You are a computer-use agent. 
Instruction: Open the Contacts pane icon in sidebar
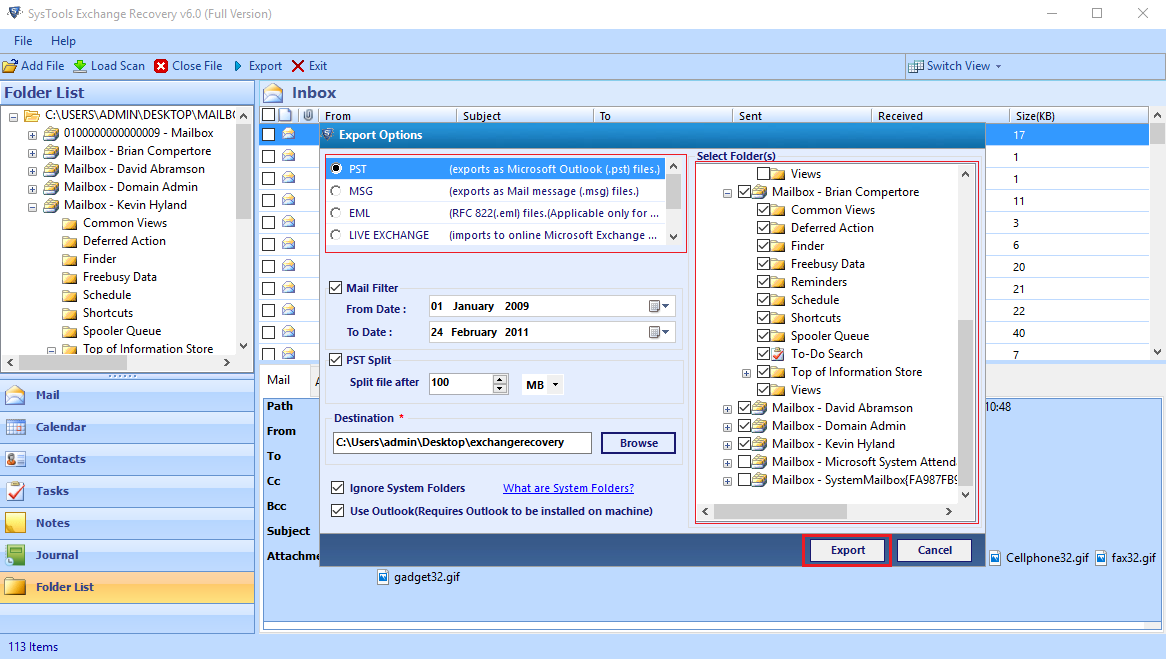pyautogui.click(x=16, y=459)
